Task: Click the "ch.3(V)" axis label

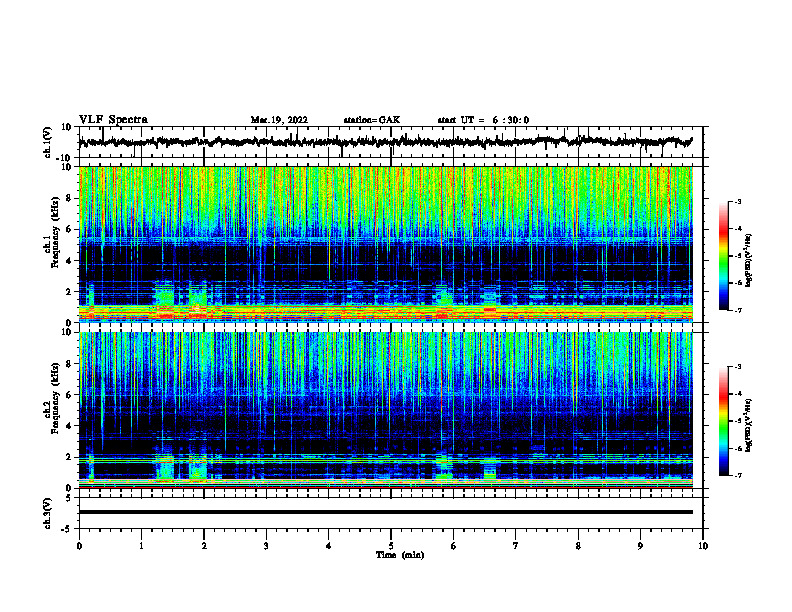Action: (48, 514)
